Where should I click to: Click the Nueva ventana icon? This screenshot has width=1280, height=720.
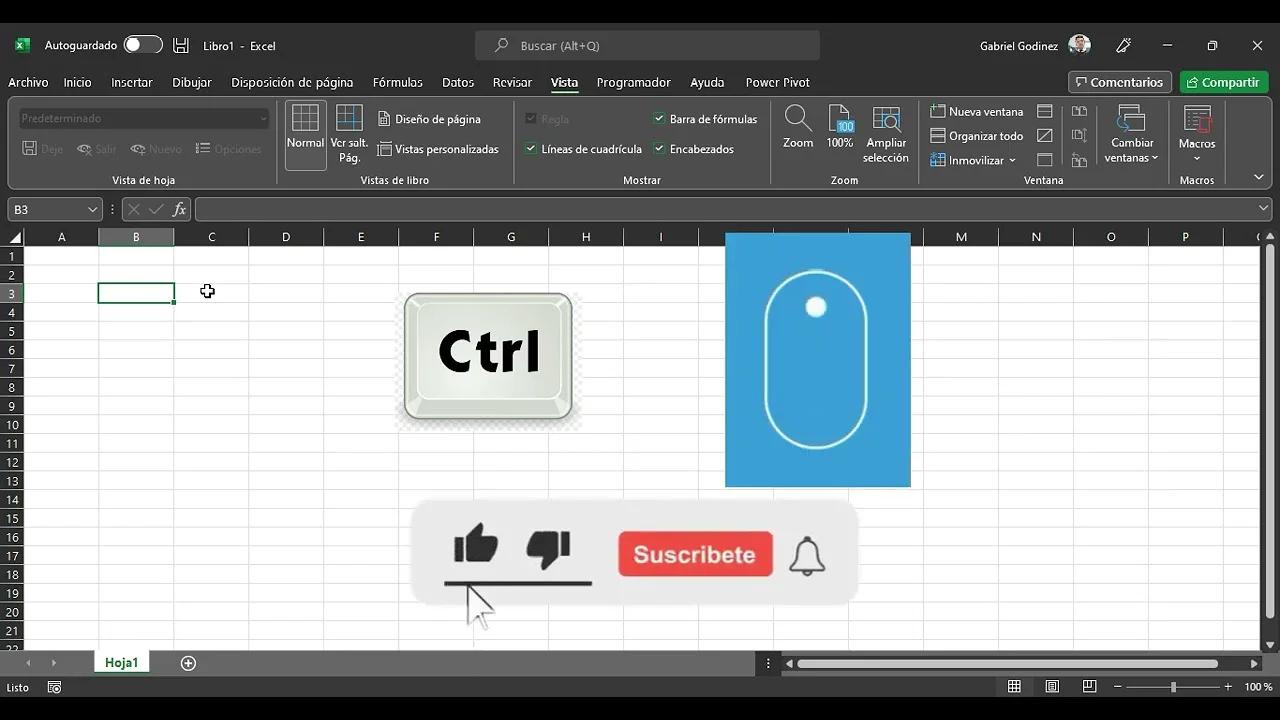pyautogui.click(x=937, y=111)
